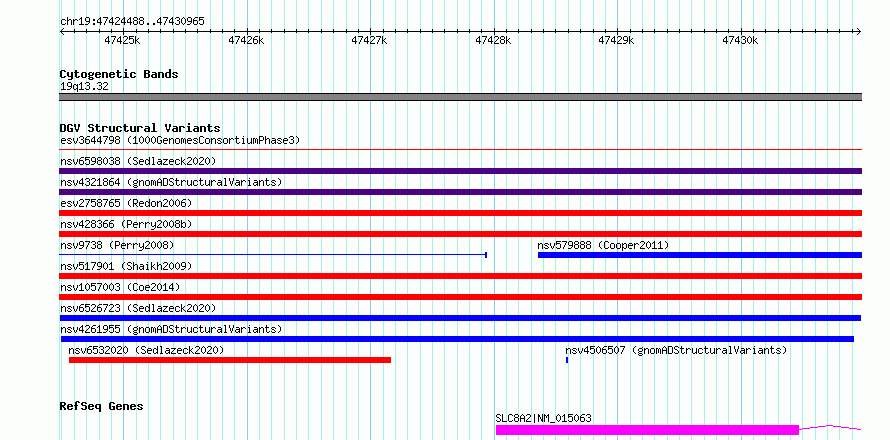890x440 pixels.
Task: Click the RefSeq Genes track heading
Action: pos(101,406)
